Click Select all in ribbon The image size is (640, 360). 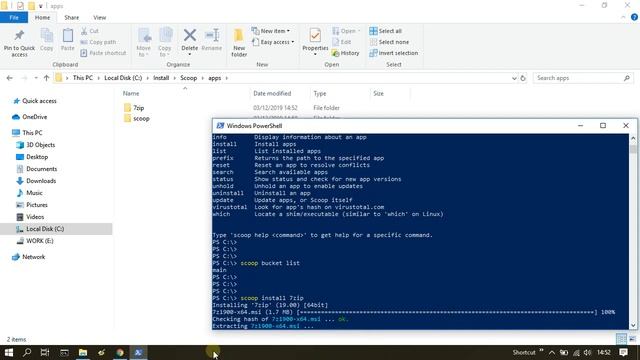point(386,31)
